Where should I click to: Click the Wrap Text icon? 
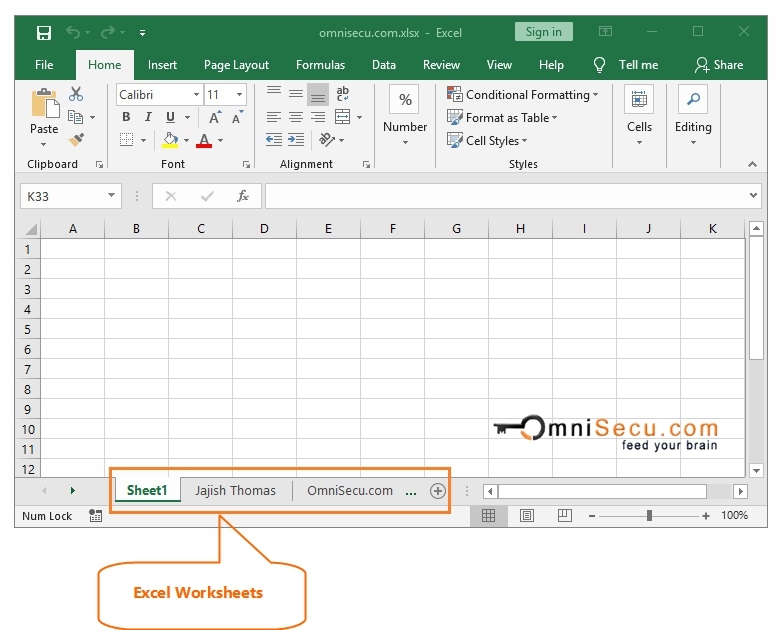click(x=343, y=94)
